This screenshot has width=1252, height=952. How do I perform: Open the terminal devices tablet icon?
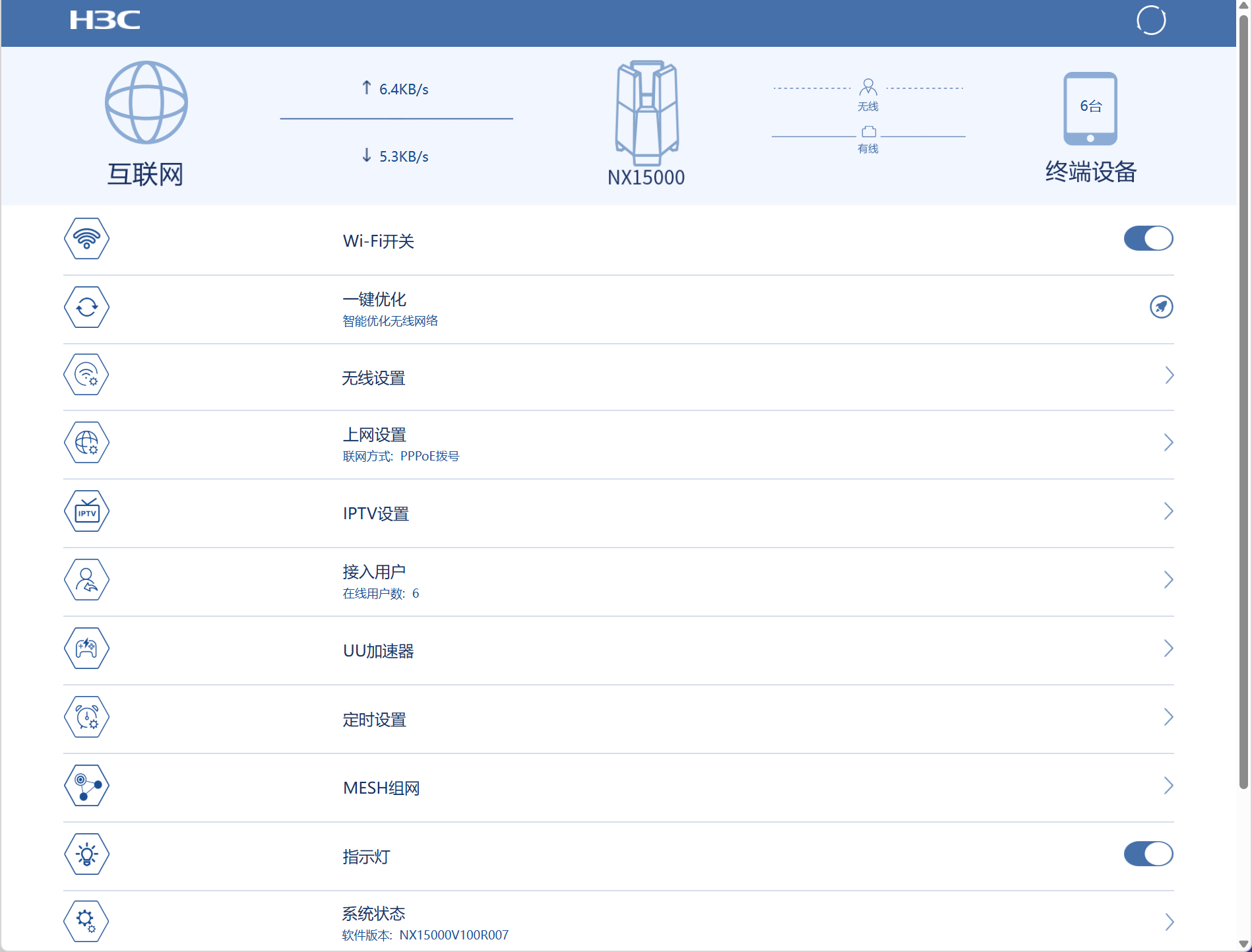click(x=1090, y=109)
